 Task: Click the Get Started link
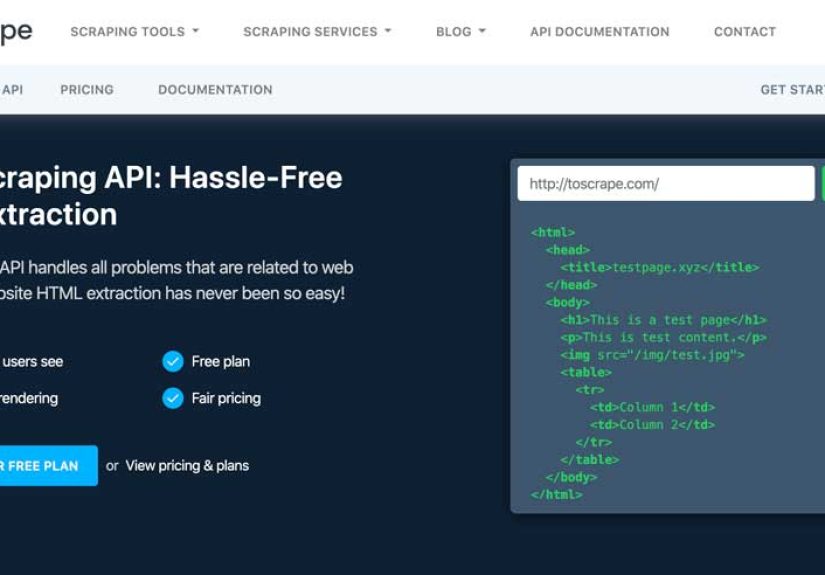[x=792, y=89]
